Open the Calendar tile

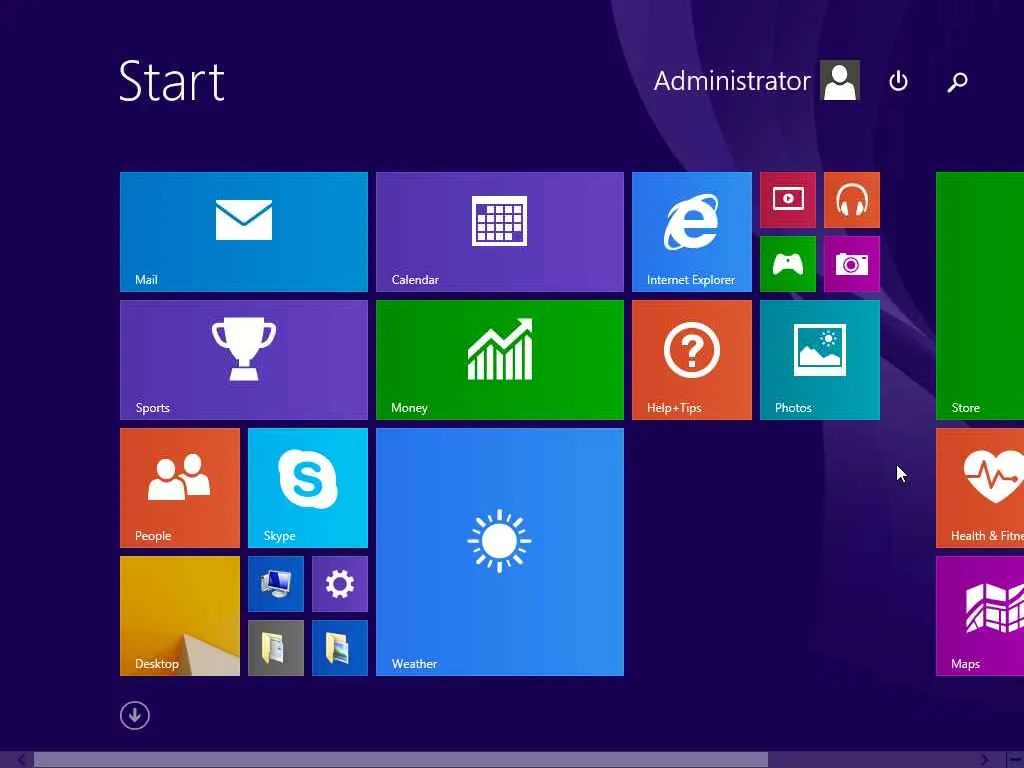(x=500, y=232)
